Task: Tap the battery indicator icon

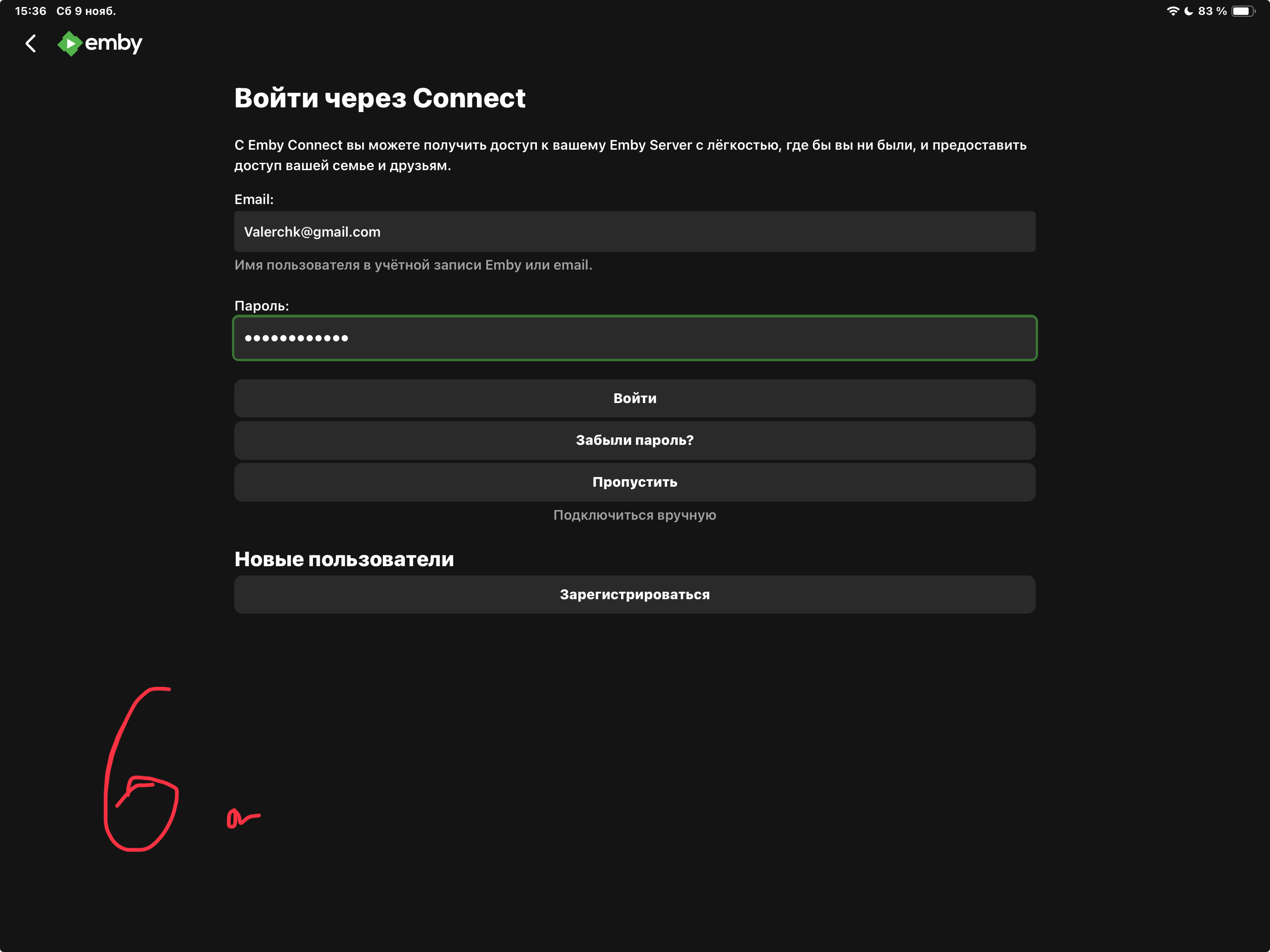Action: (x=1243, y=11)
